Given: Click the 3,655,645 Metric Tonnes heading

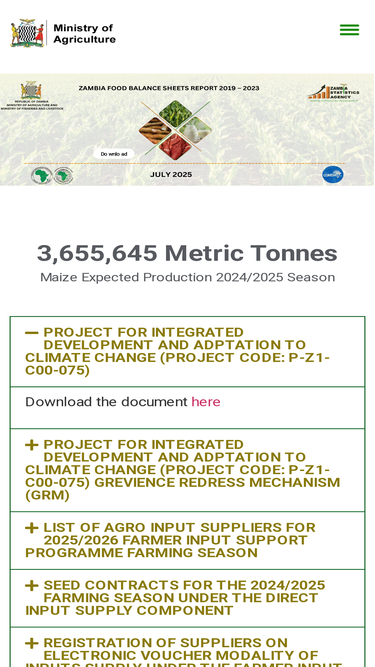Looking at the screenshot, I should (187, 254).
